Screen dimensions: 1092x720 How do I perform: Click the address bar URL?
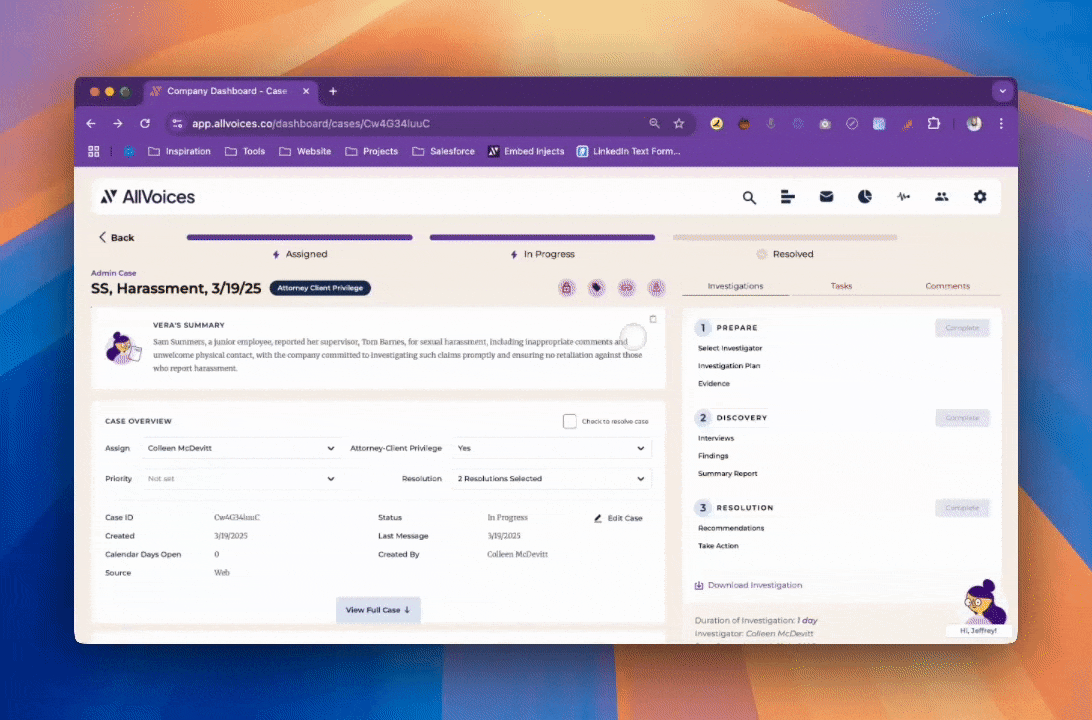311,123
